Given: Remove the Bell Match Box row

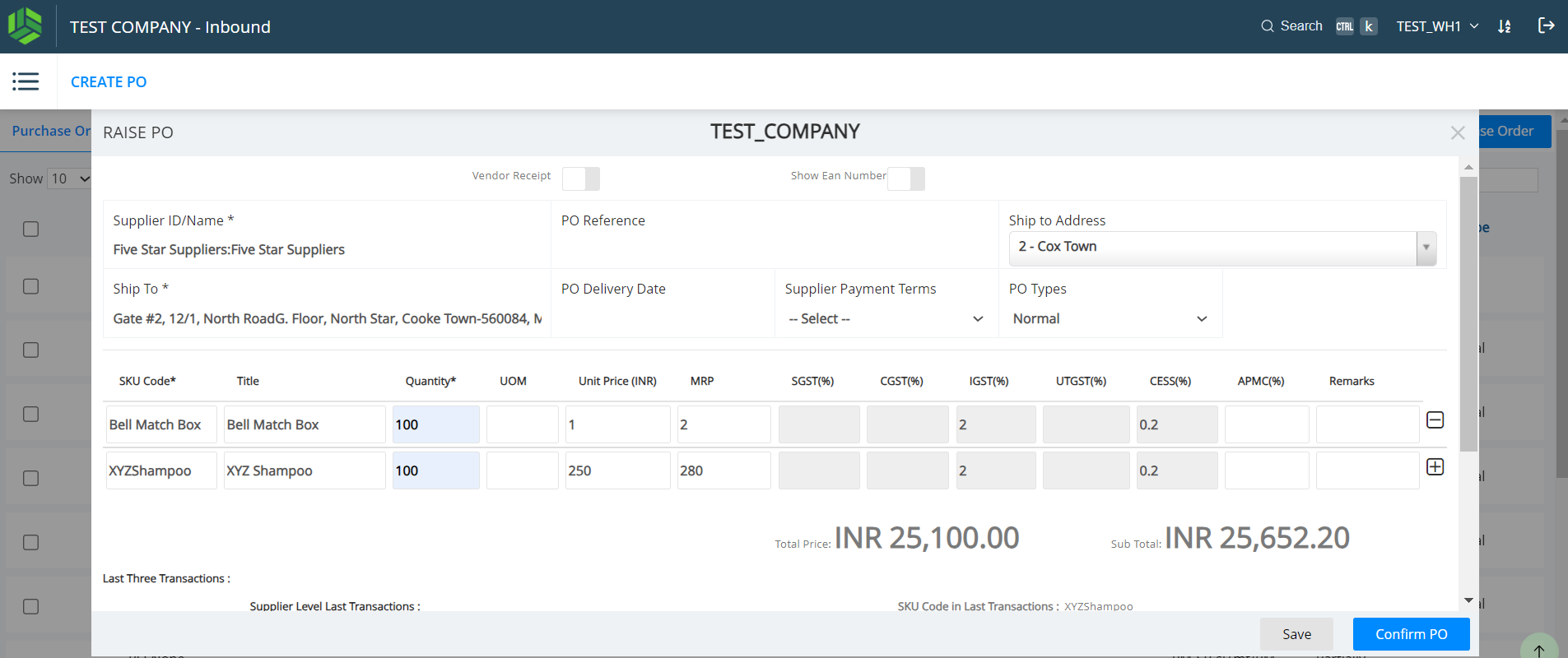Looking at the screenshot, I should pos(1435,420).
